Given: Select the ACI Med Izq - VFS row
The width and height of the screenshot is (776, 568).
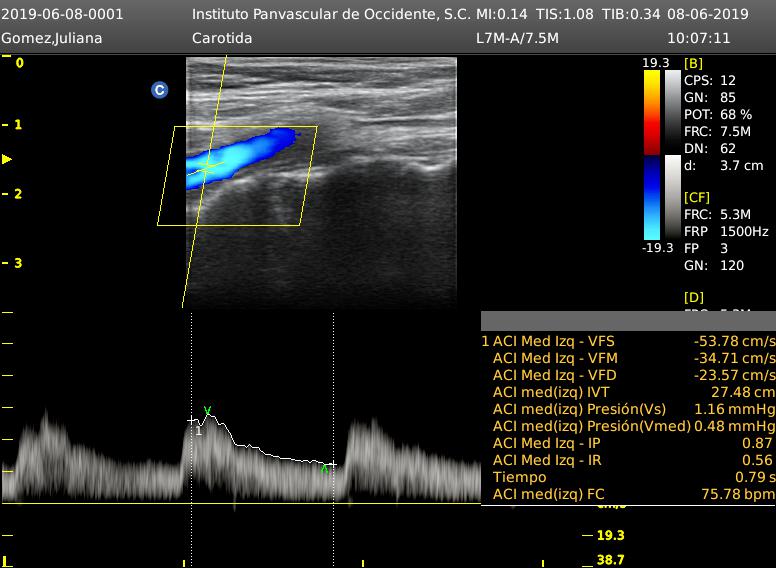Looking at the screenshot, I should (x=628, y=341).
